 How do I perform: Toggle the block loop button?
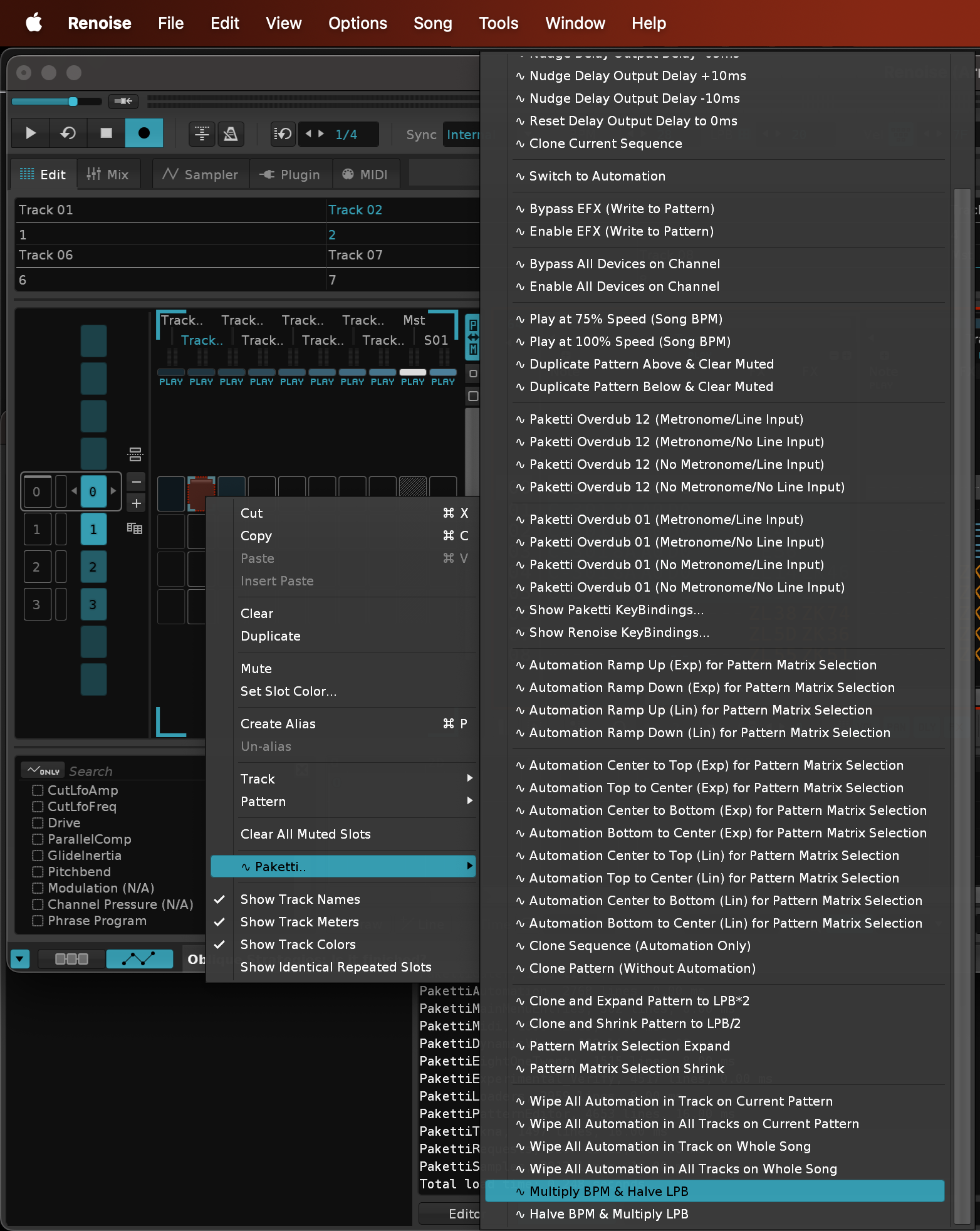[283, 134]
